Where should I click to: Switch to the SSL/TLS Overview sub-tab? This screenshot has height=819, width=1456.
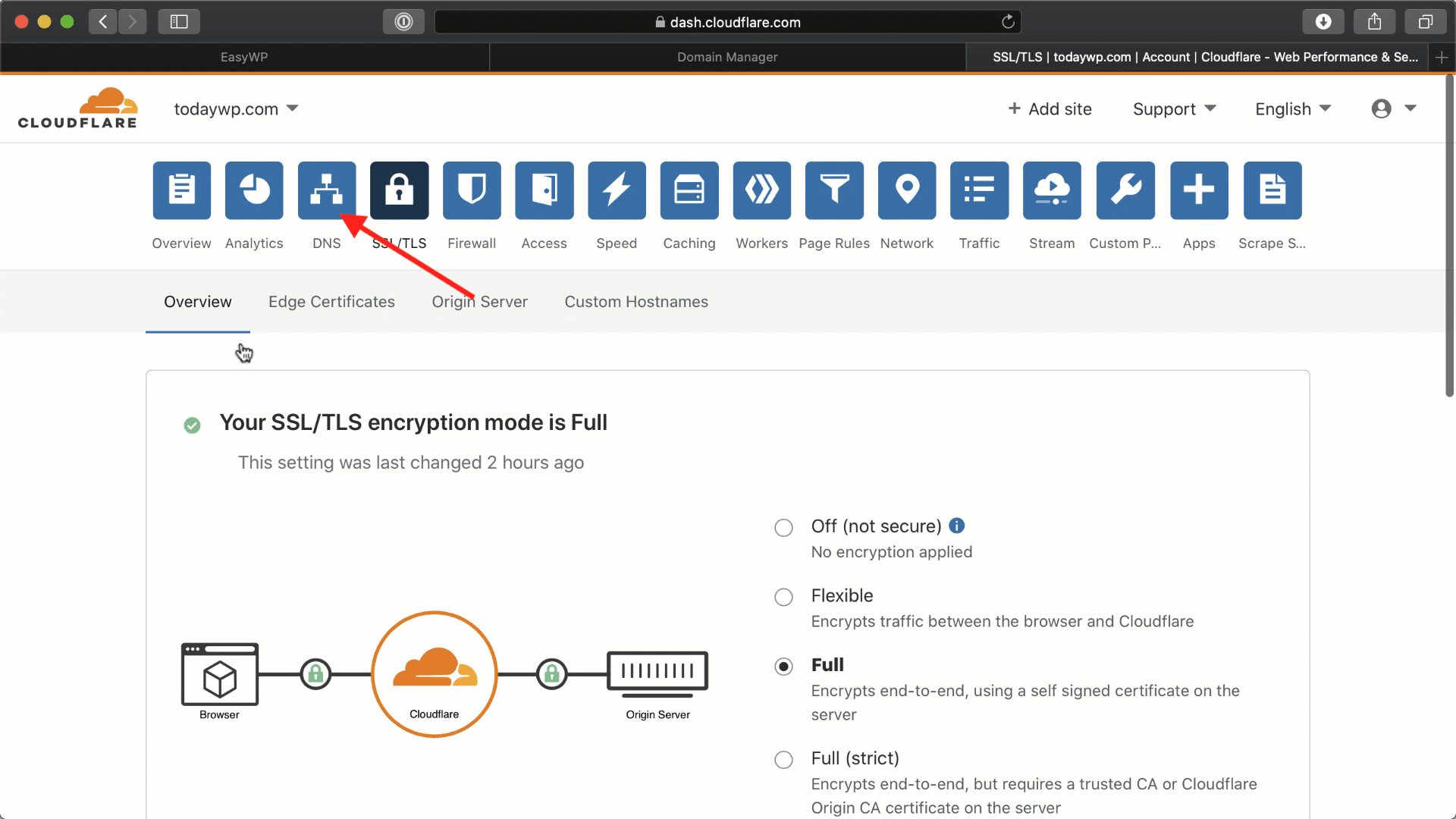click(198, 302)
